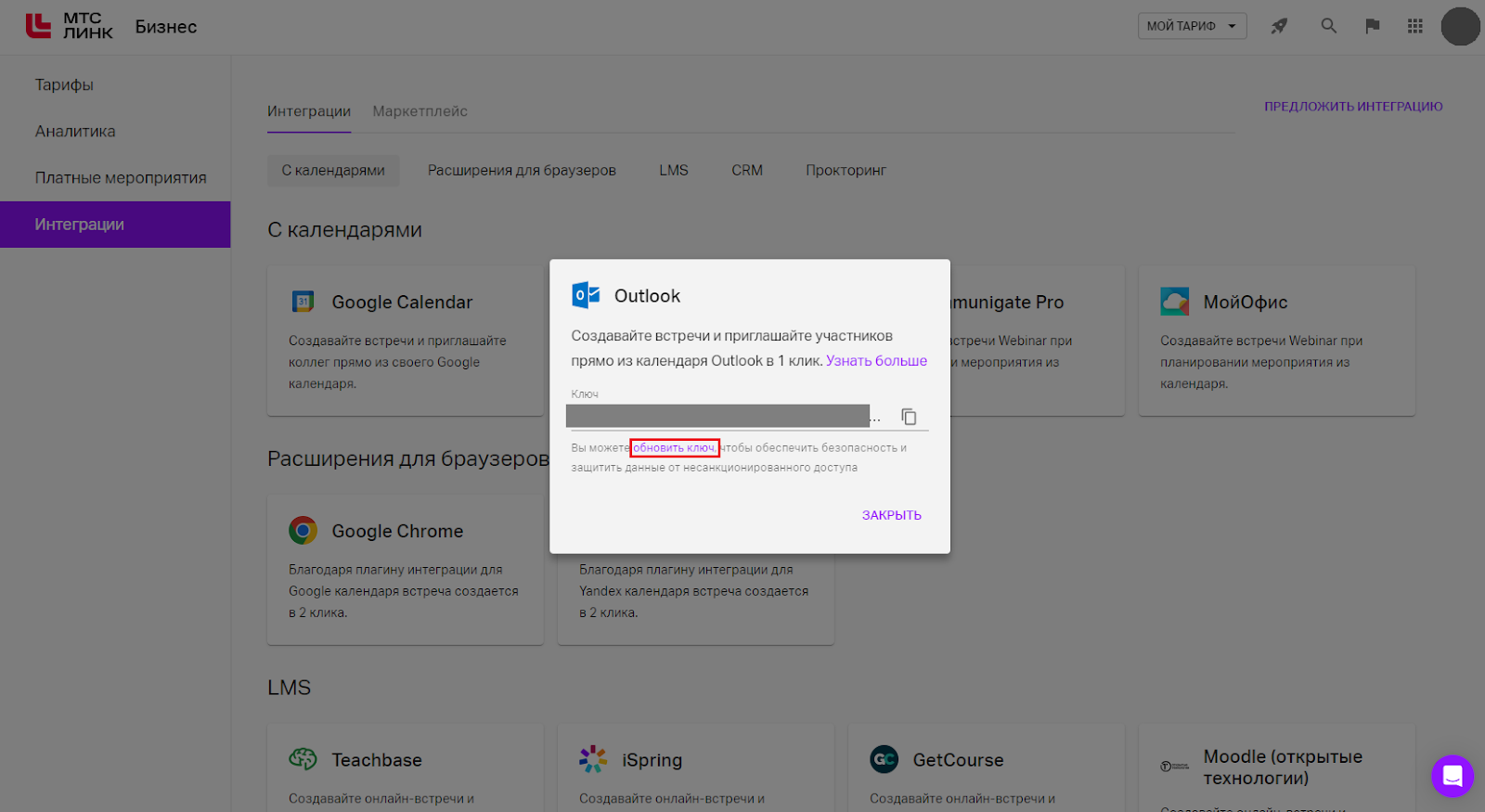
Task: Copy the Outlook key with copy icon
Action: point(909,417)
